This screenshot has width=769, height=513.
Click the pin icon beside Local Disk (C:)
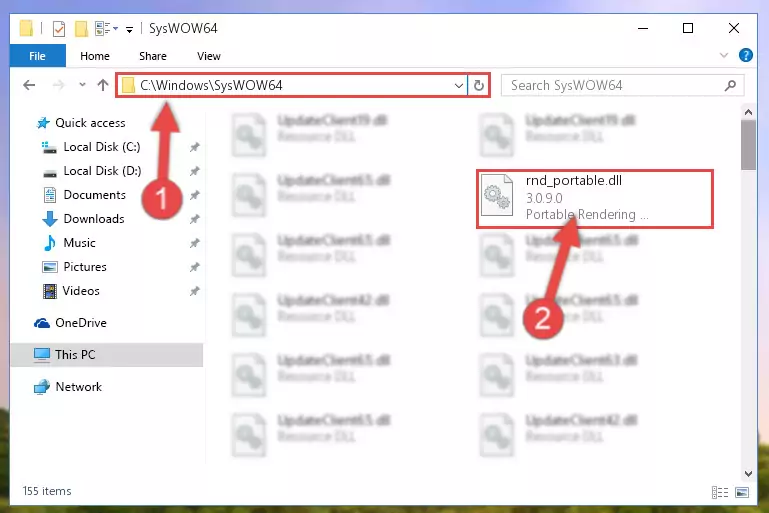click(x=195, y=147)
